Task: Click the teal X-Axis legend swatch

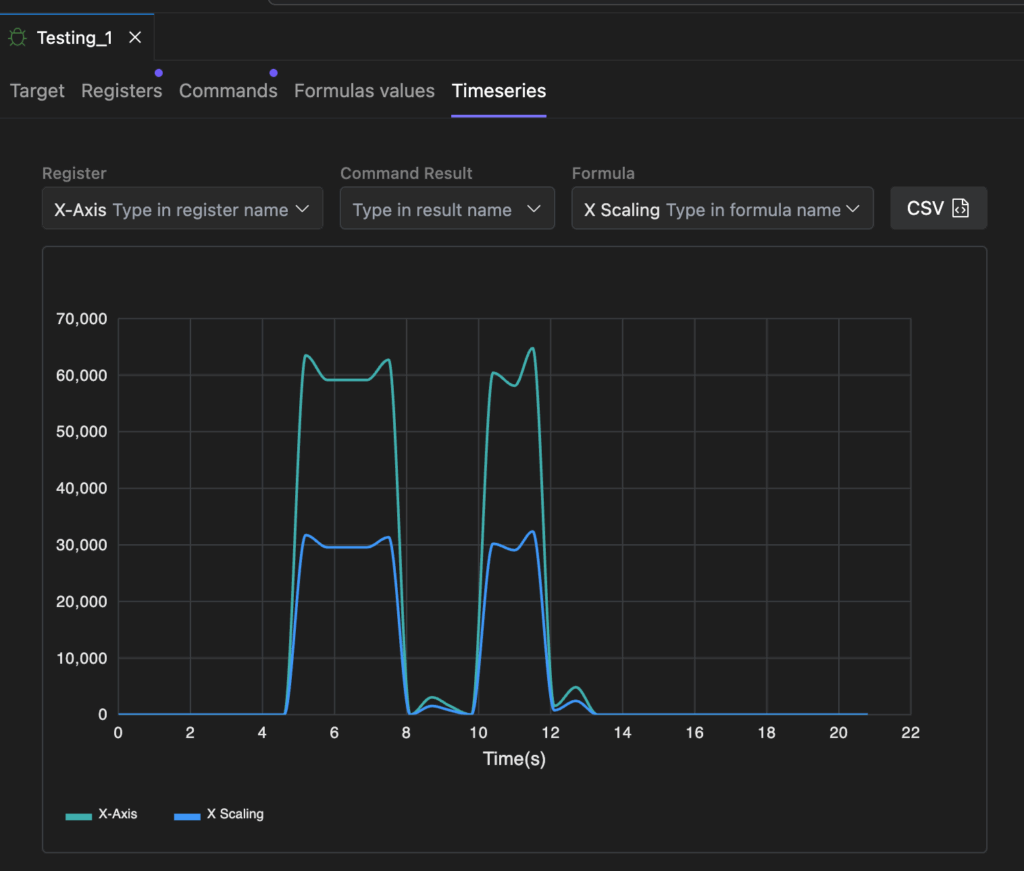Action: click(x=78, y=815)
